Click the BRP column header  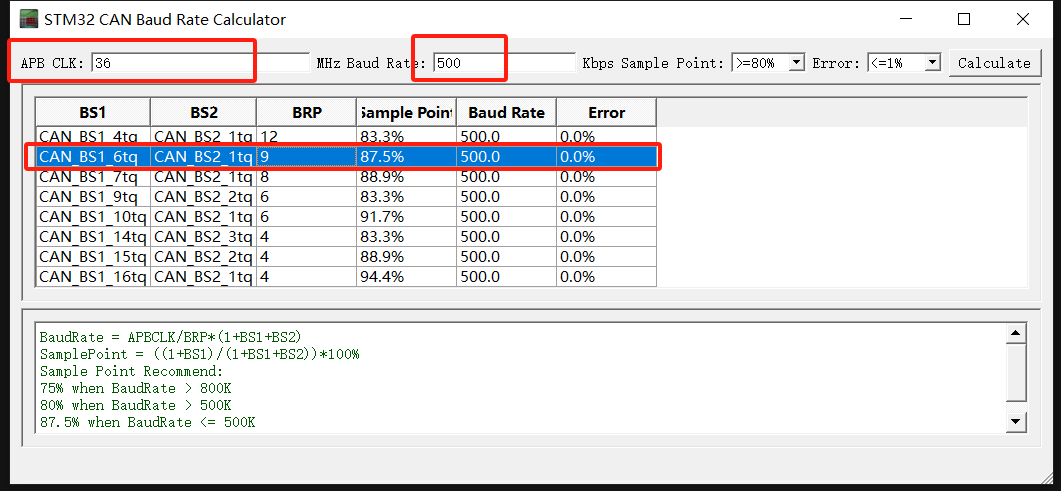pyautogui.click(x=307, y=112)
